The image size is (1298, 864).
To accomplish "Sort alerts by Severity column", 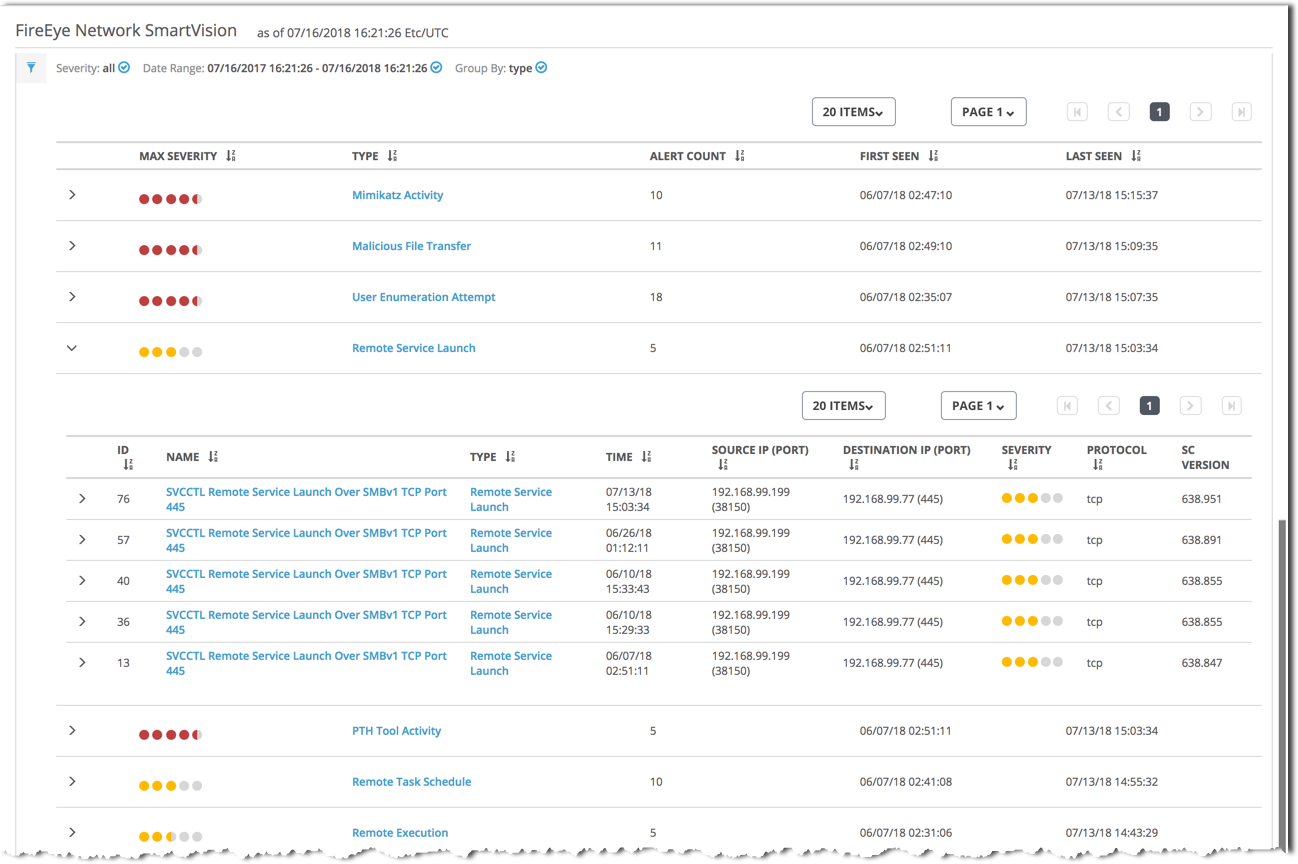I will coord(1012,464).
